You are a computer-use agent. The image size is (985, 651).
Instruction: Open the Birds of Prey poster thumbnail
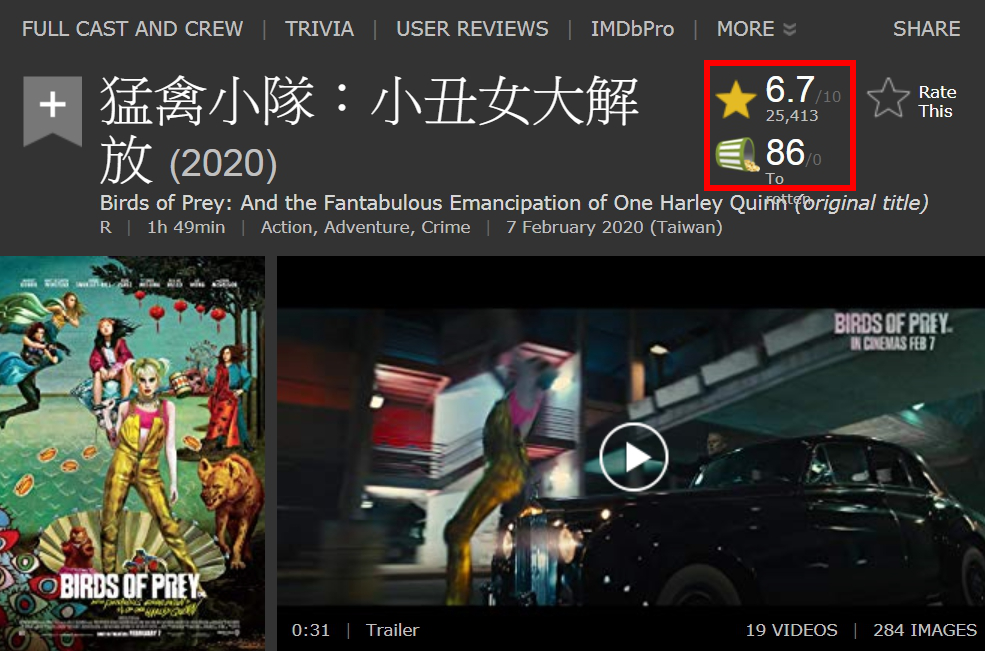click(132, 453)
